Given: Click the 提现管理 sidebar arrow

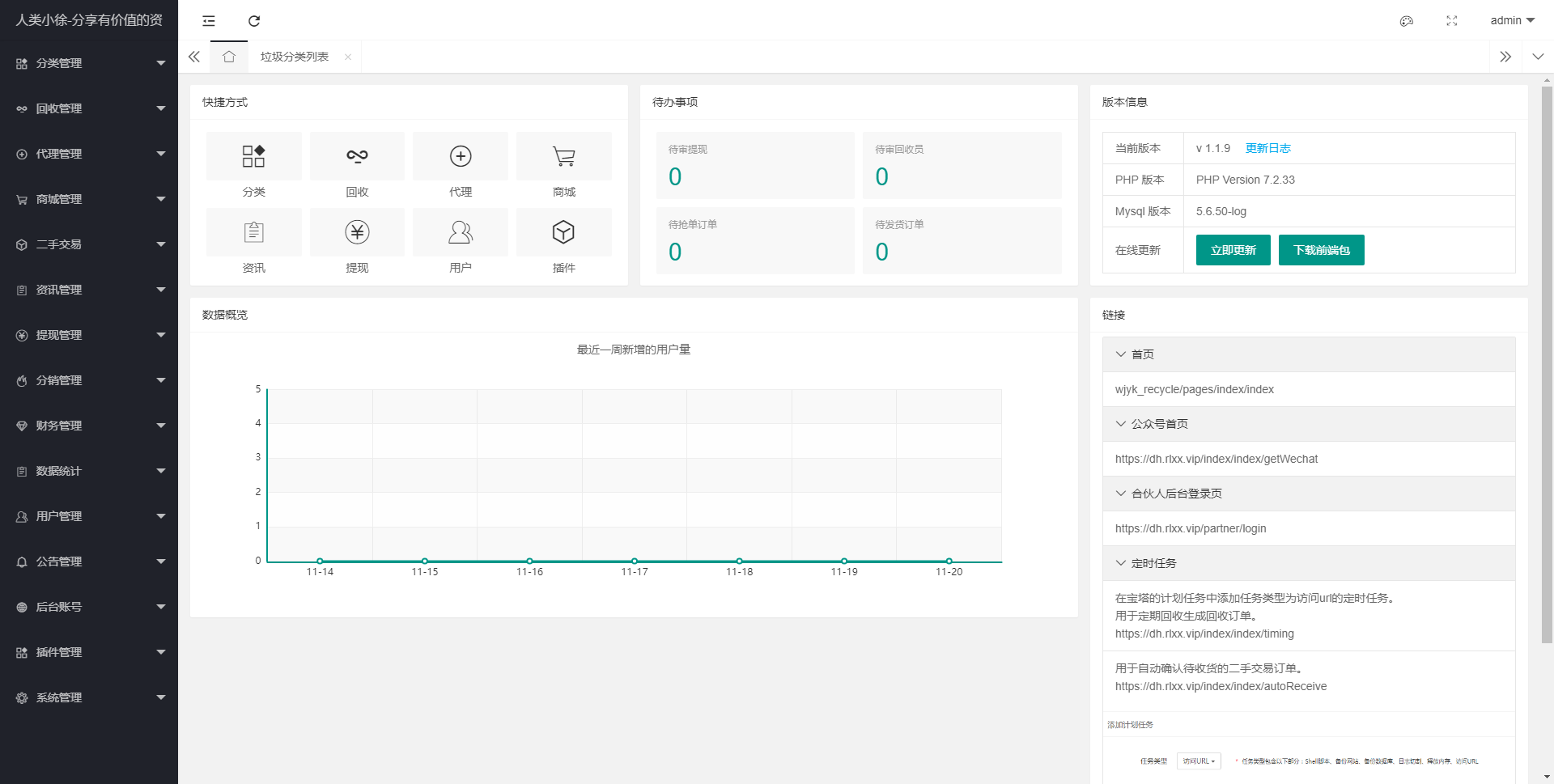Looking at the screenshot, I should point(160,335).
